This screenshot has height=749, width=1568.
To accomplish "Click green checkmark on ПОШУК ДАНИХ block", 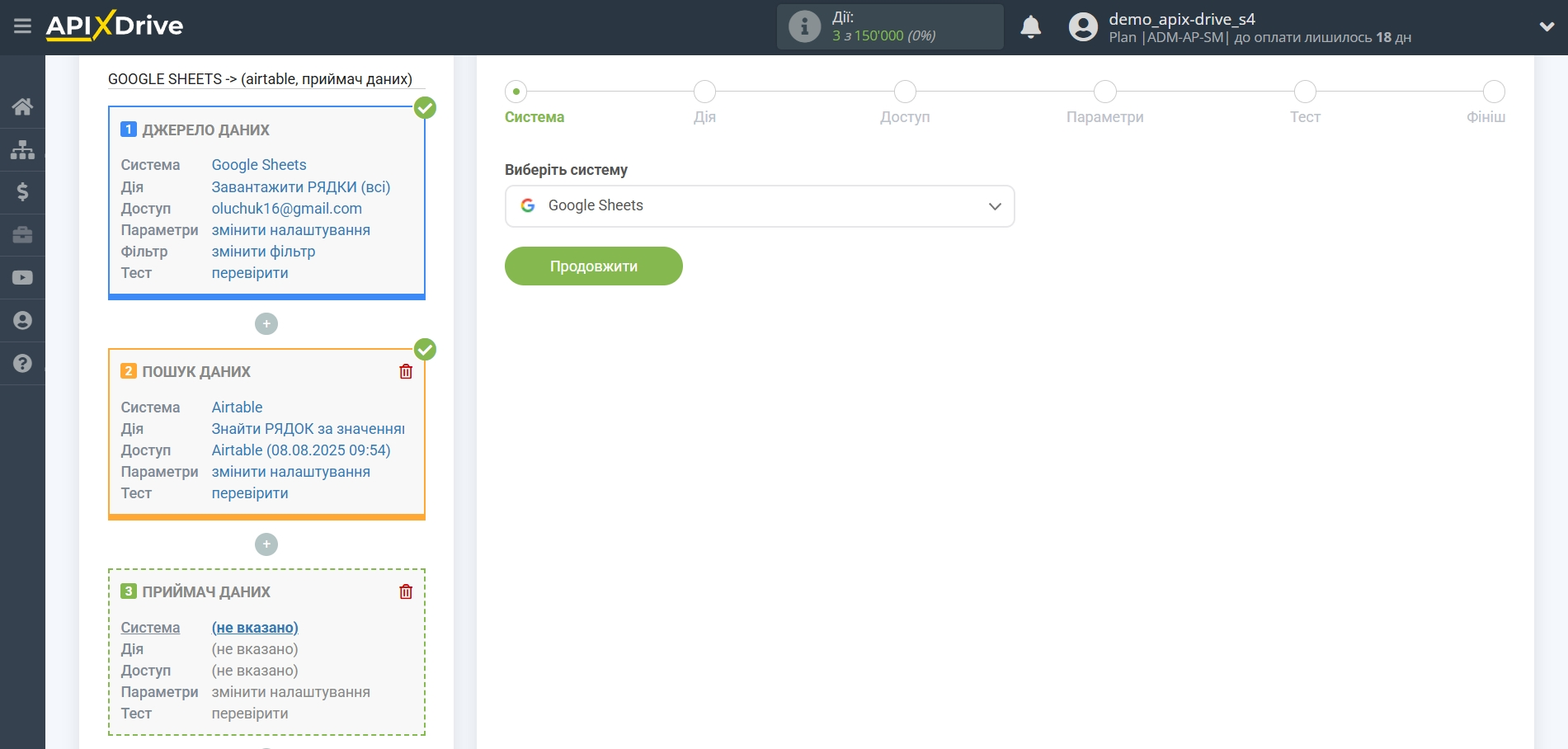I will point(425,350).
